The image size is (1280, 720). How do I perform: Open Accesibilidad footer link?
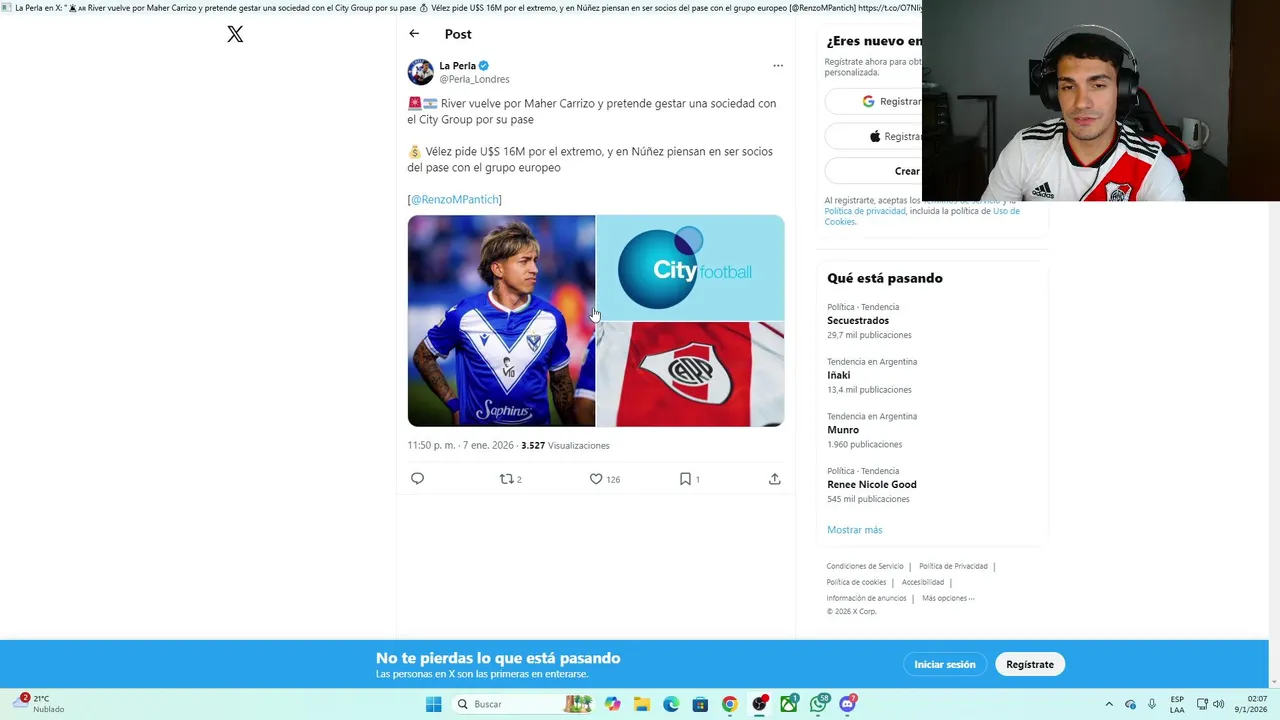pyautogui.click(x=922, y=582)
